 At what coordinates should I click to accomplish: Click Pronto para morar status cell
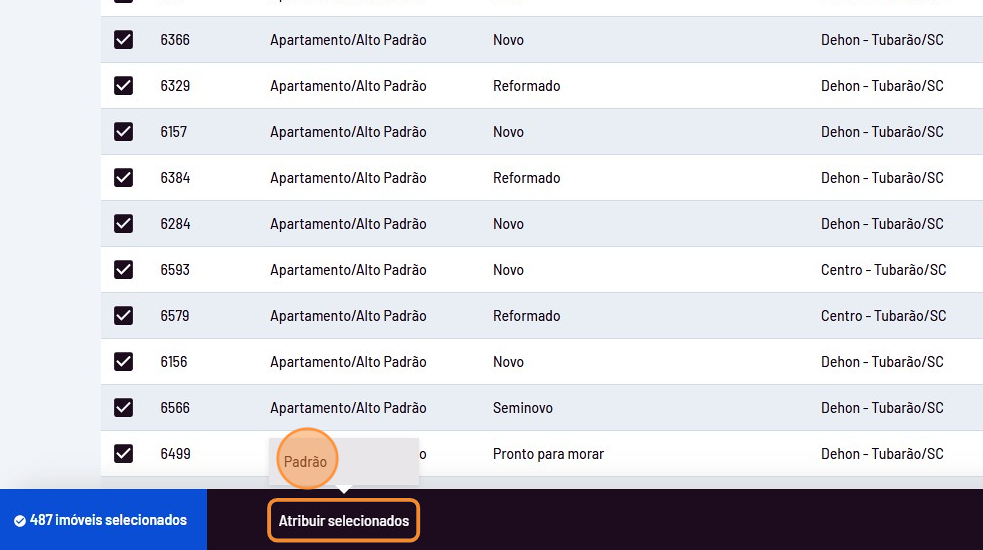(x=548, y=454)
